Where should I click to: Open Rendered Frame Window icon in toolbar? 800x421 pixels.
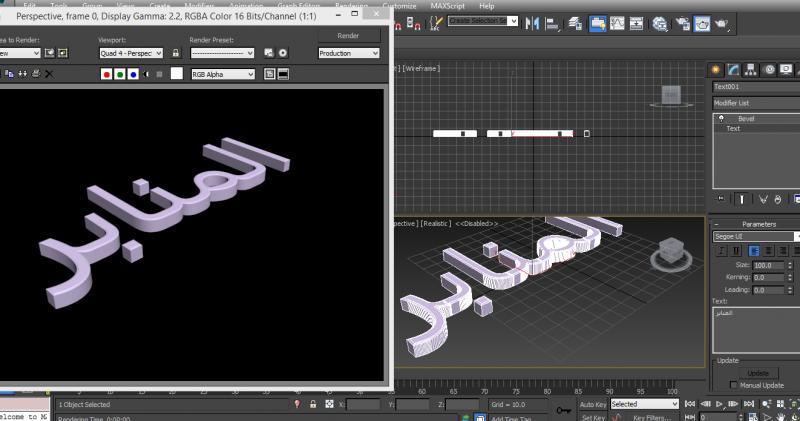coord(702,23)
